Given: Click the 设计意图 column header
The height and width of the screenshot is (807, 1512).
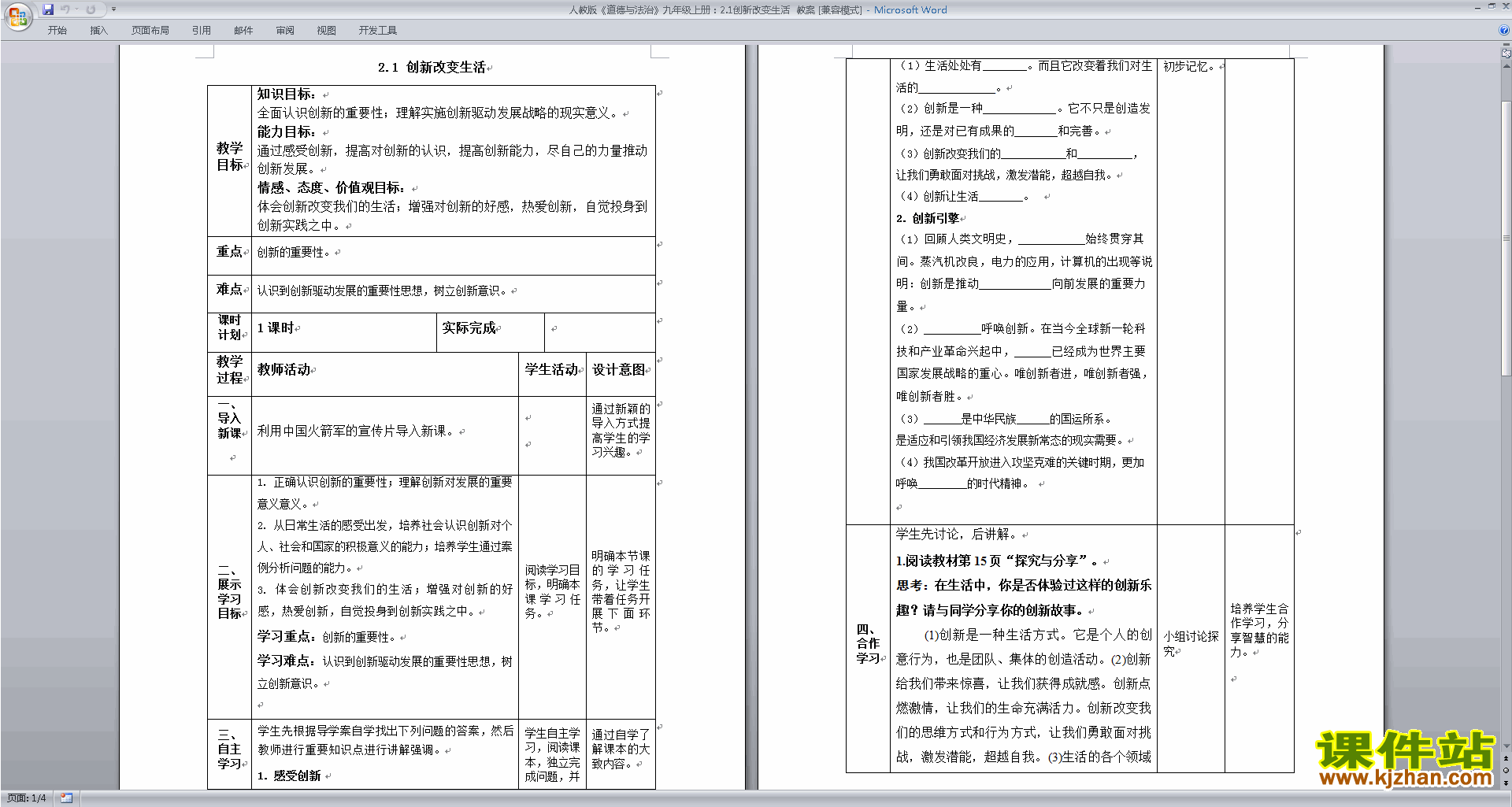Looking at the screenshot, I should click(620, 369).
